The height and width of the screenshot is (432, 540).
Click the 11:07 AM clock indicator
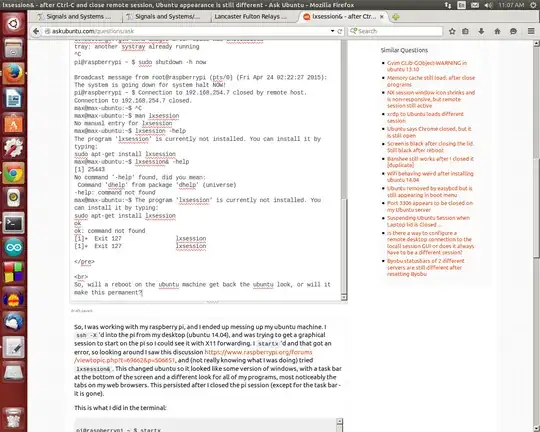[511, 5]
